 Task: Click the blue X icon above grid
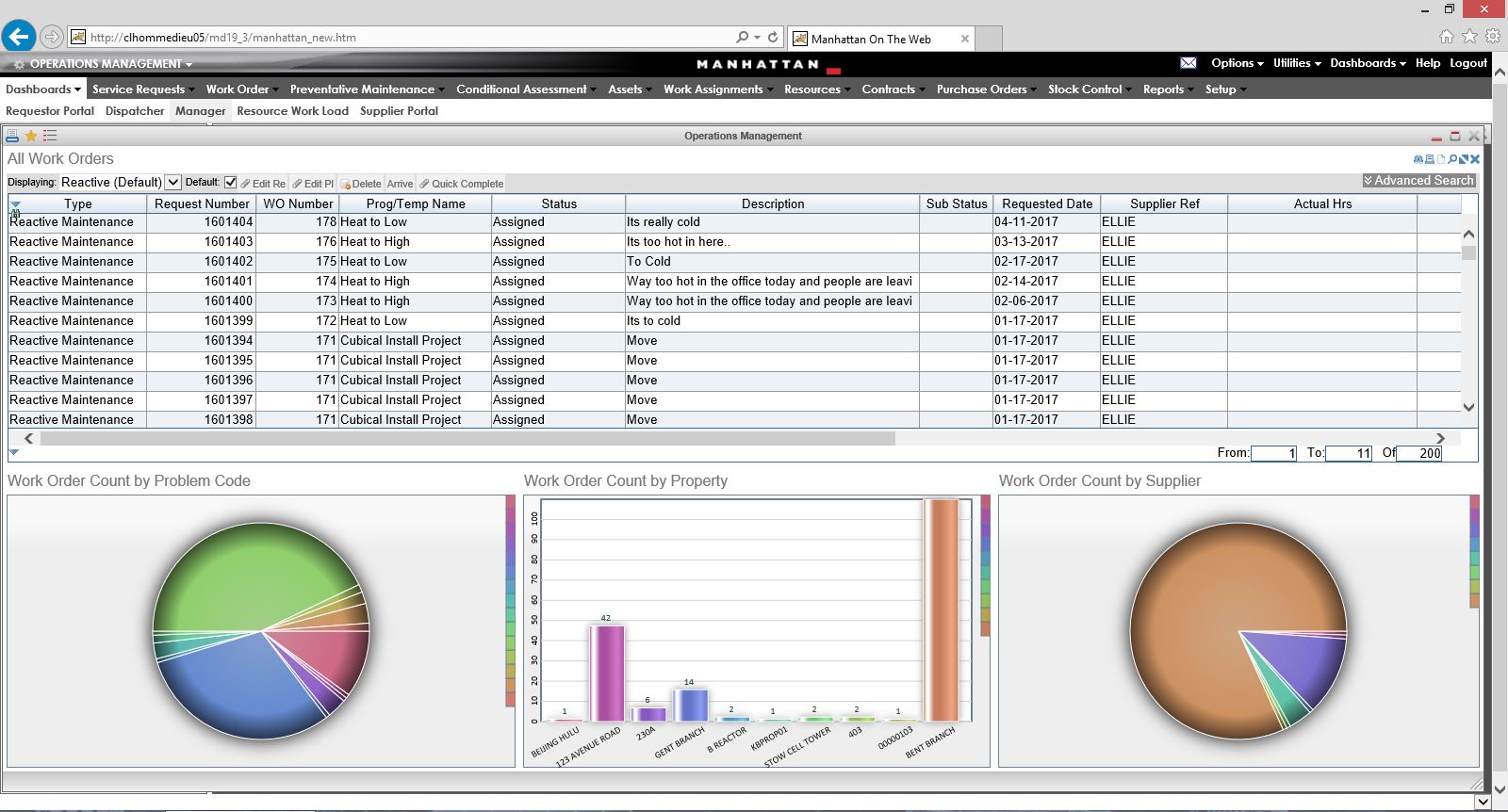(x=1475, y=159)
